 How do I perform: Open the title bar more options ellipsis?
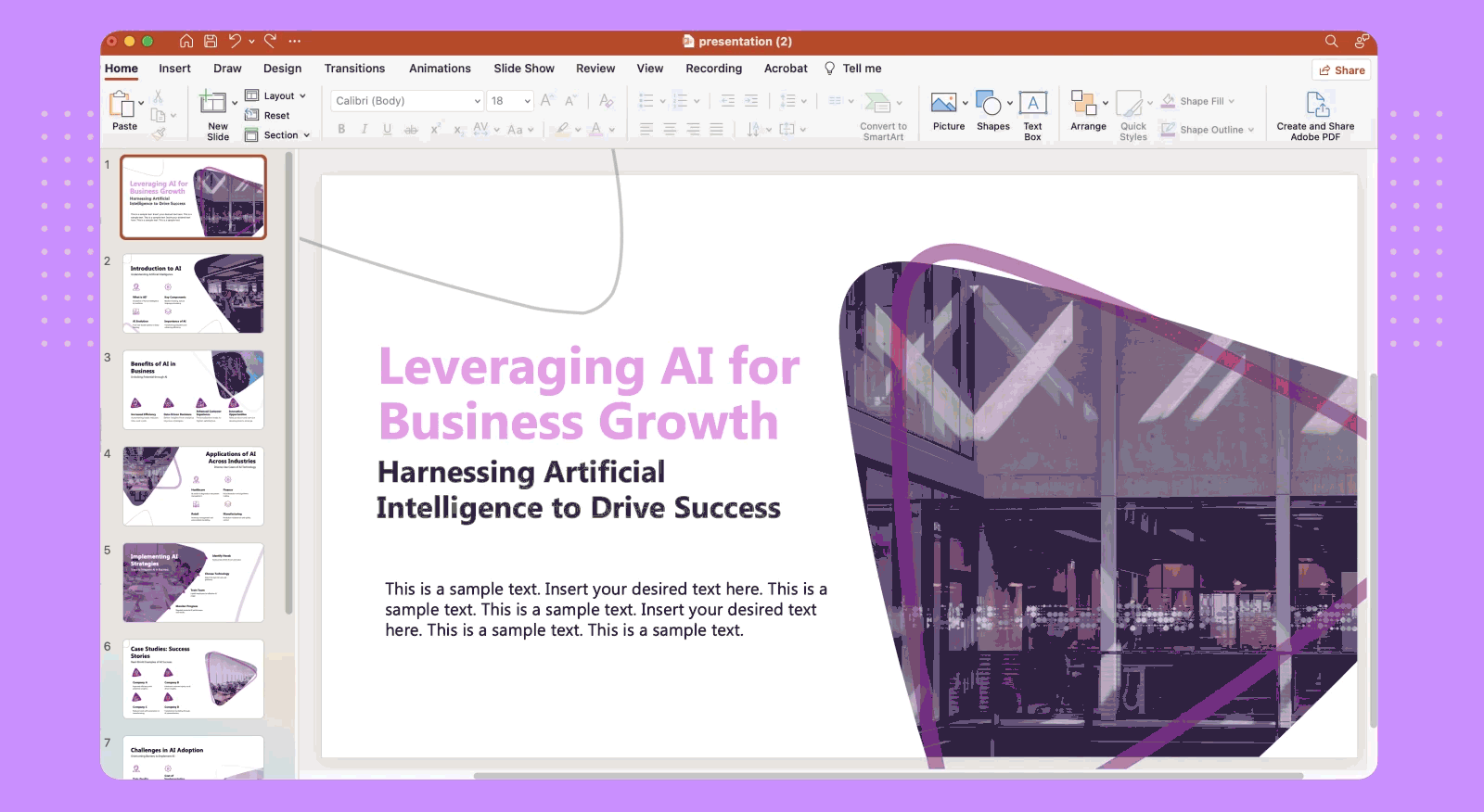(294, 41)
